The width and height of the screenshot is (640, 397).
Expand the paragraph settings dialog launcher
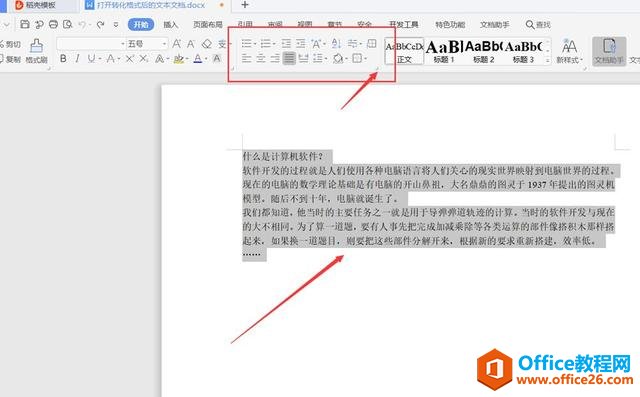point(377,69)
